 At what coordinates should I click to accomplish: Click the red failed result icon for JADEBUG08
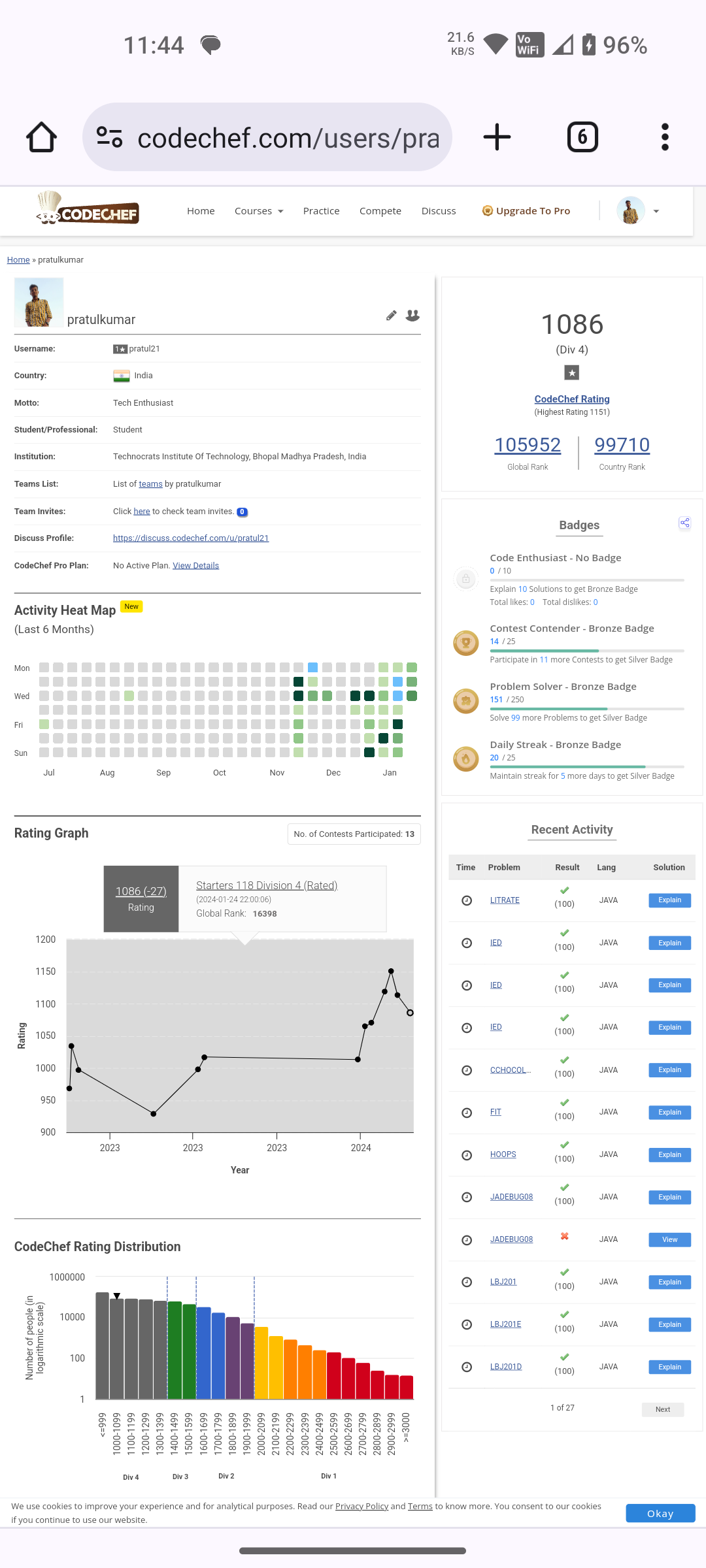pos(565,1236)
